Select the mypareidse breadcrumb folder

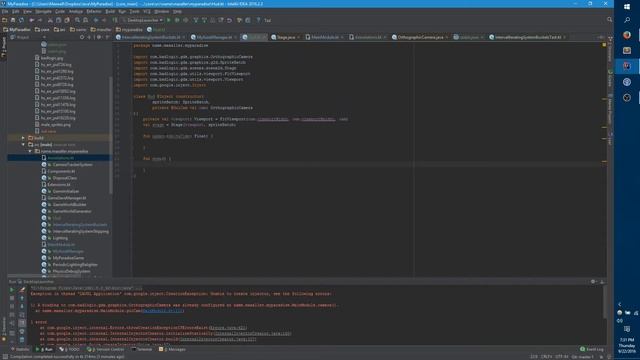tap(129, 29)
